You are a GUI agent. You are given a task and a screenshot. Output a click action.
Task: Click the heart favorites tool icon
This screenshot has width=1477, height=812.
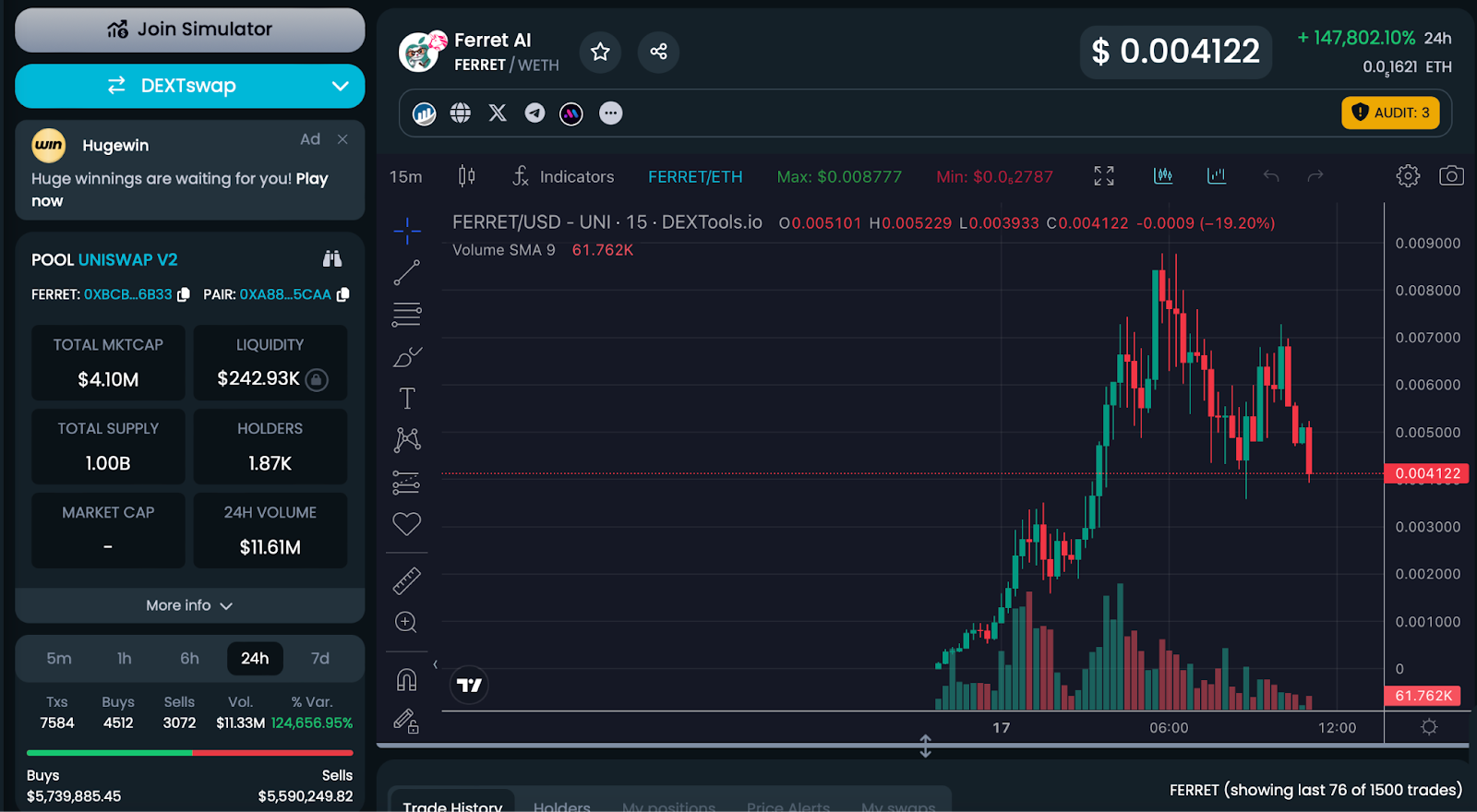click(407, 524)
